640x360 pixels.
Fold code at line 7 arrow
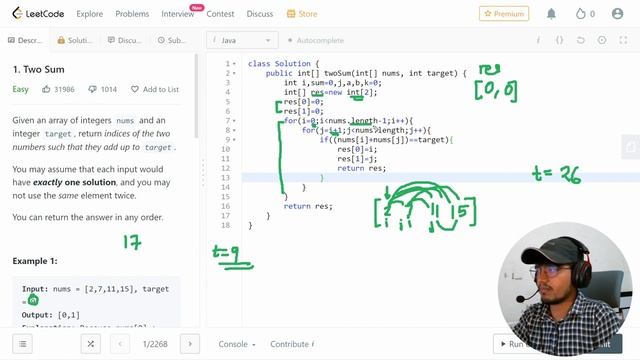(x=234, y=121)
